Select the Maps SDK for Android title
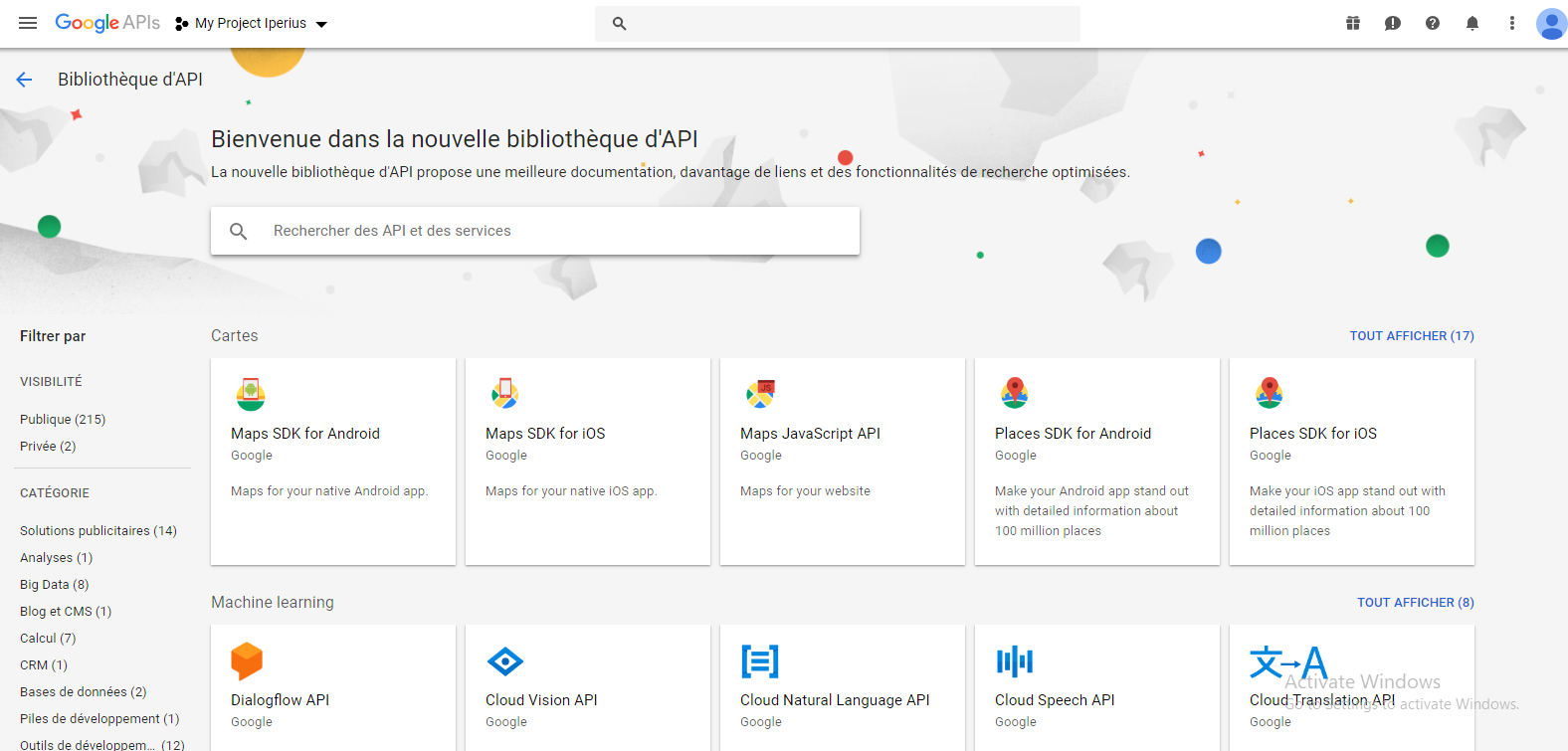The height and width of the screenshot is (751, 1568). [305, 434]
